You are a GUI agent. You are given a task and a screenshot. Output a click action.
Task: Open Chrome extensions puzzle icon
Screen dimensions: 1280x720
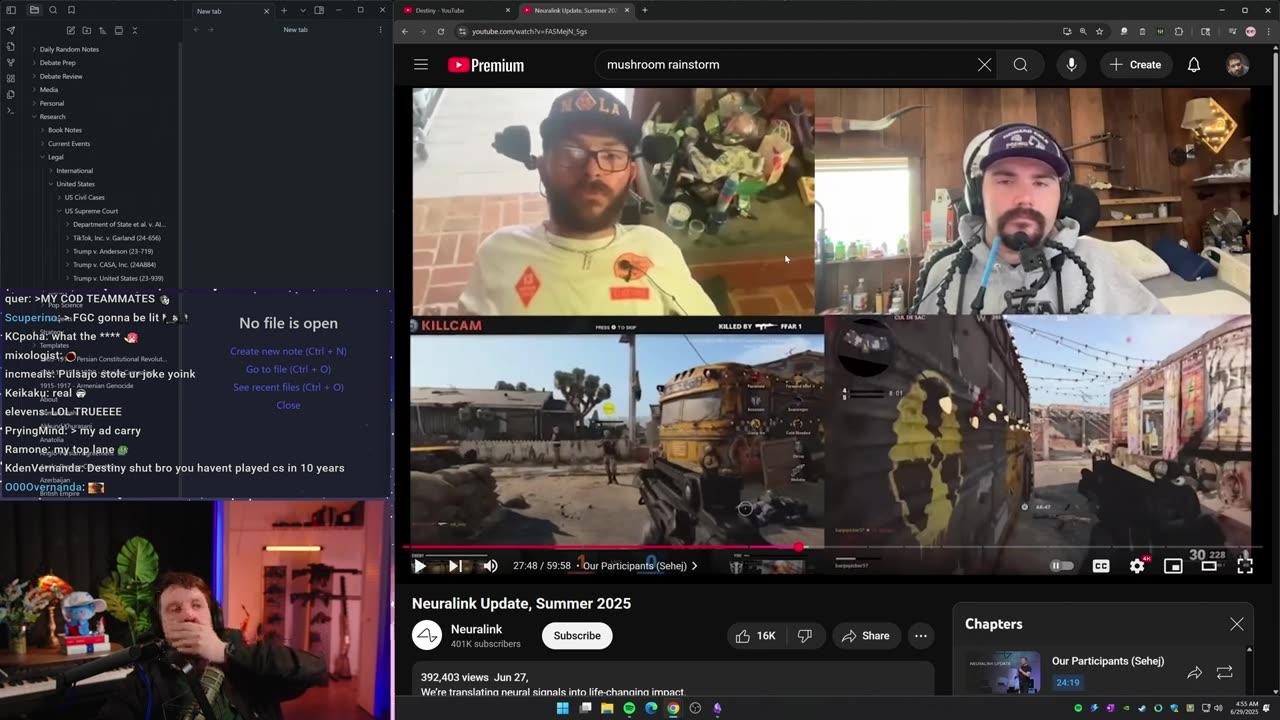point(1178,31)
